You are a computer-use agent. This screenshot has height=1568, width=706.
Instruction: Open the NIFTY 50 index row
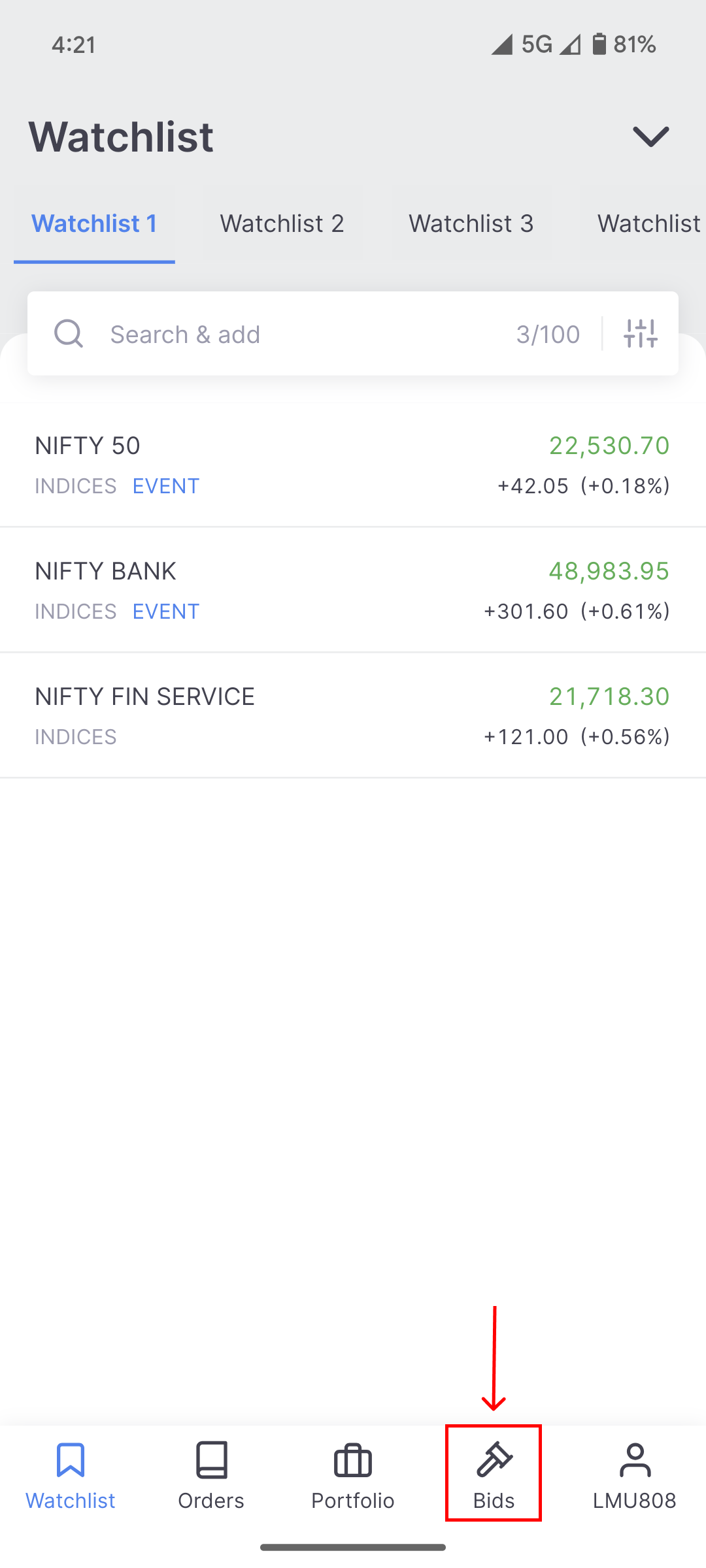tap(353, 465)
